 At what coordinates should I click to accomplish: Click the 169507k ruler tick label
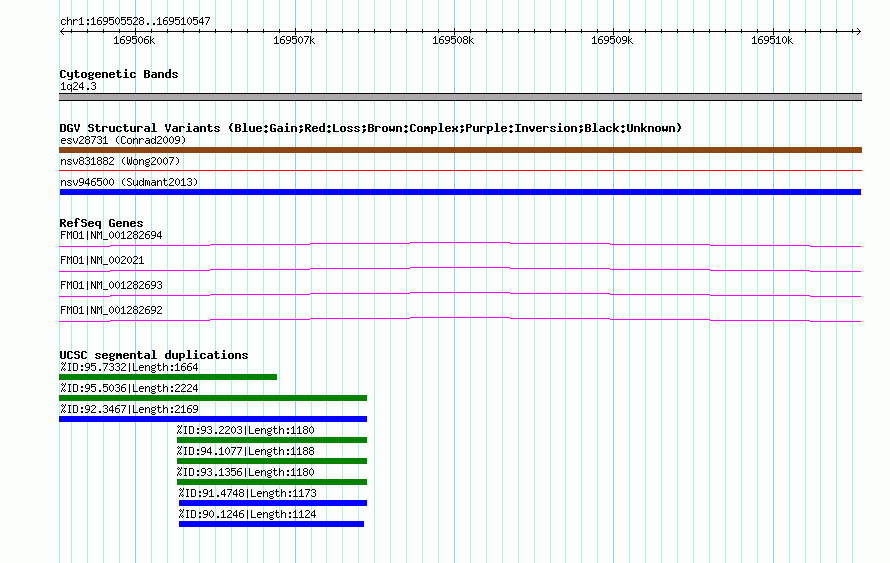click(x=294, y=40)
